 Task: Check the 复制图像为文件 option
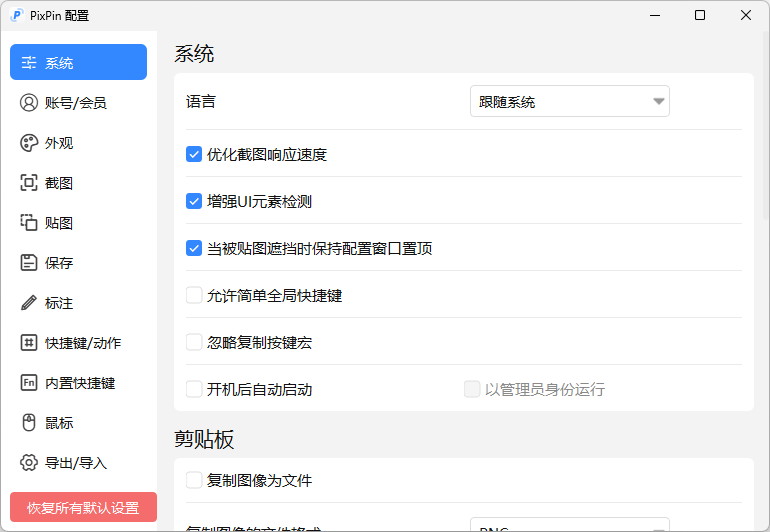[194, 480]
